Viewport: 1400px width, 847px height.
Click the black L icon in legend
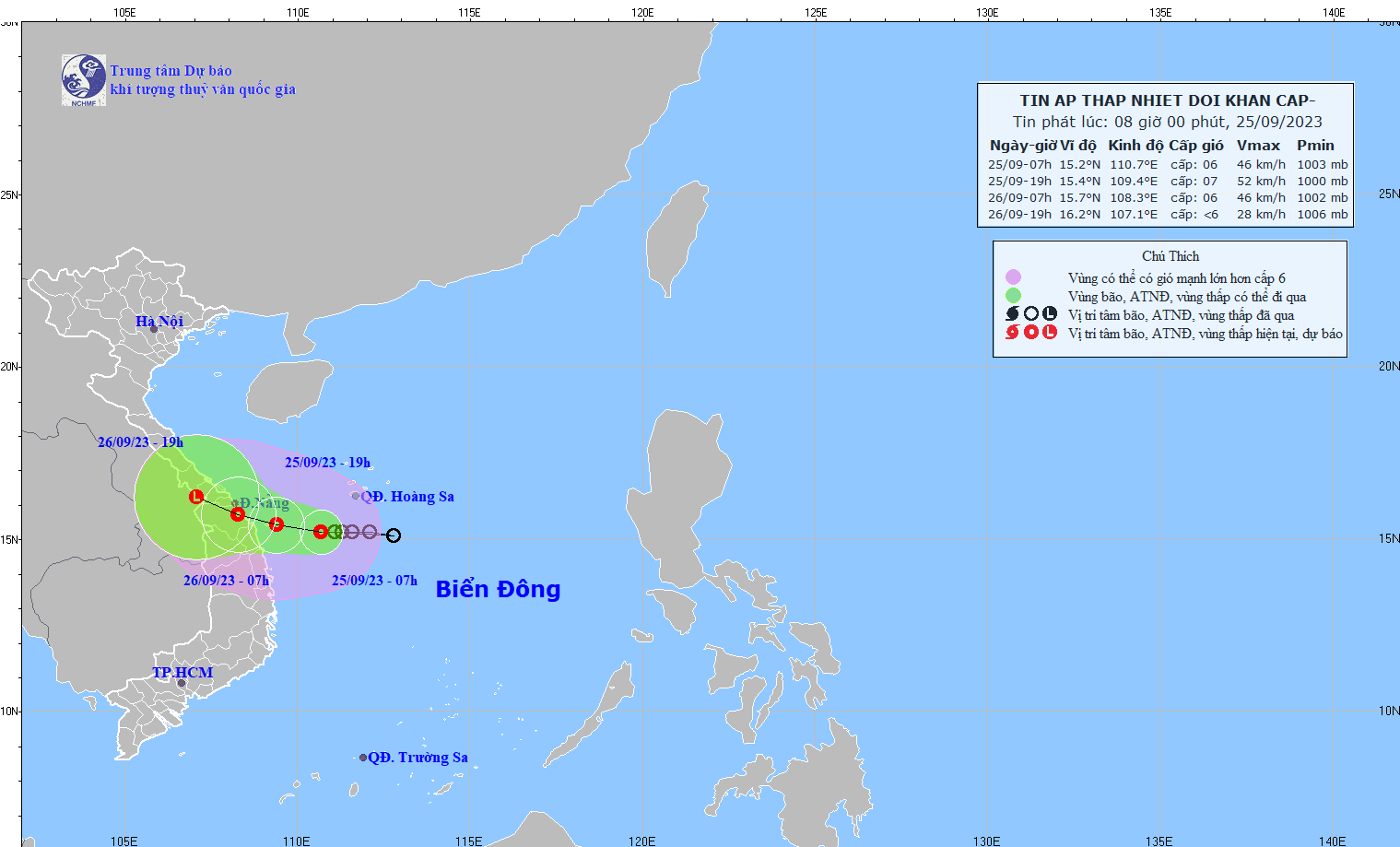coord(1050,314)
